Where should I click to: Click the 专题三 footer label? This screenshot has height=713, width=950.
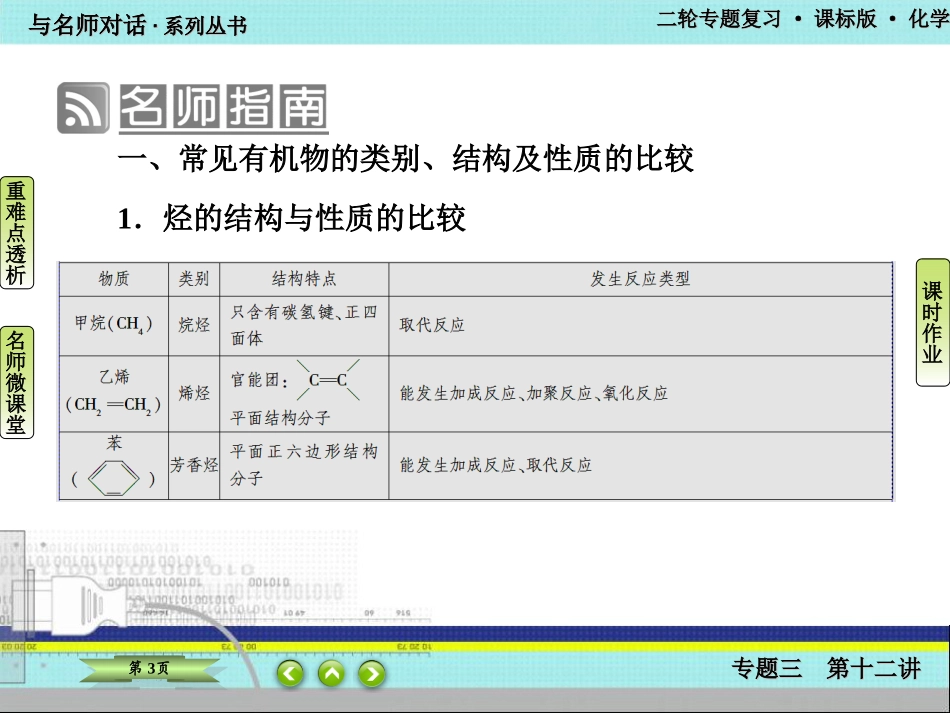766,669
